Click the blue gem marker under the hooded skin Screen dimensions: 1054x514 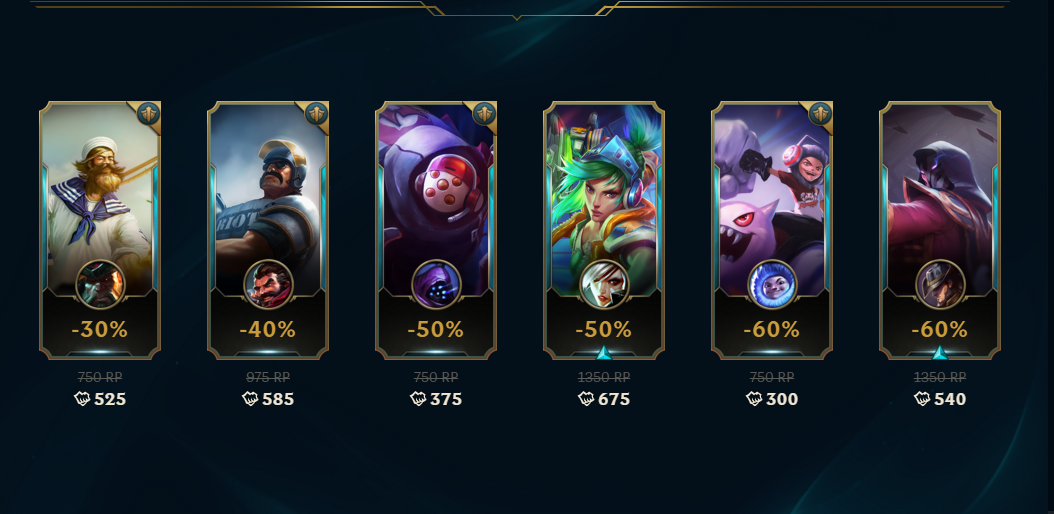(x=940, y=353)
